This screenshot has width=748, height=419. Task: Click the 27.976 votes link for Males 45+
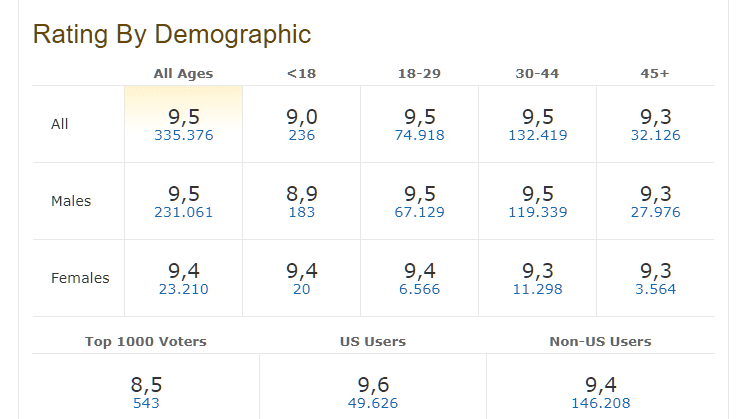click(655, 212)
